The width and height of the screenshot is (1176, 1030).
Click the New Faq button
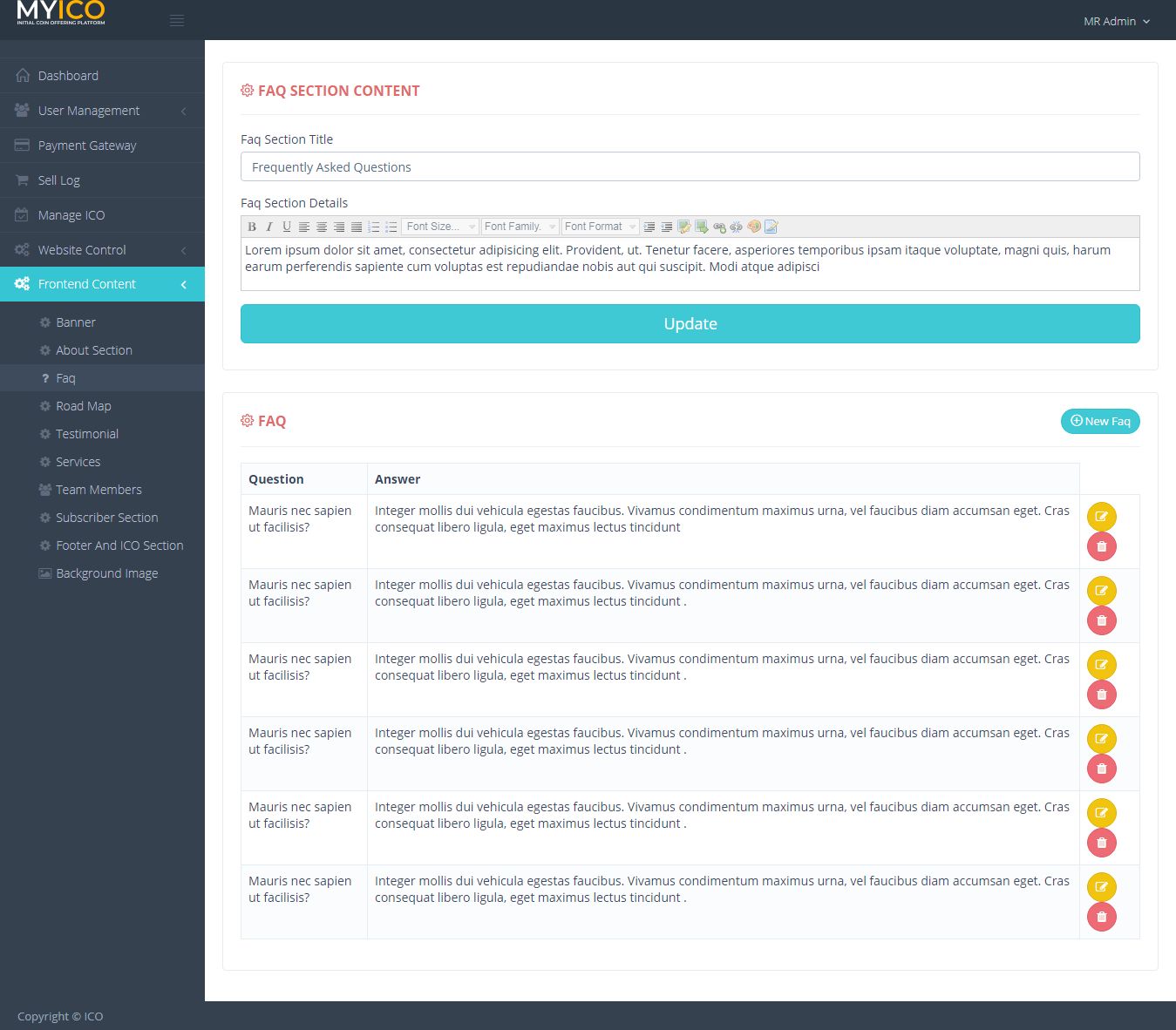point(1100,421)
